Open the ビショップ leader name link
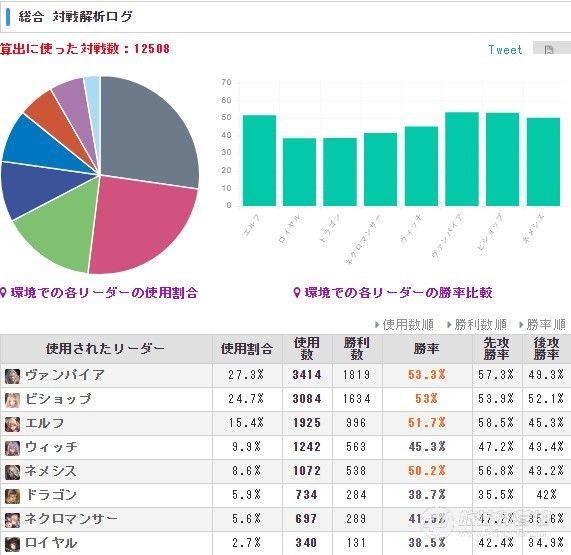The image size is (571, 555). click(x=58, y=399)
